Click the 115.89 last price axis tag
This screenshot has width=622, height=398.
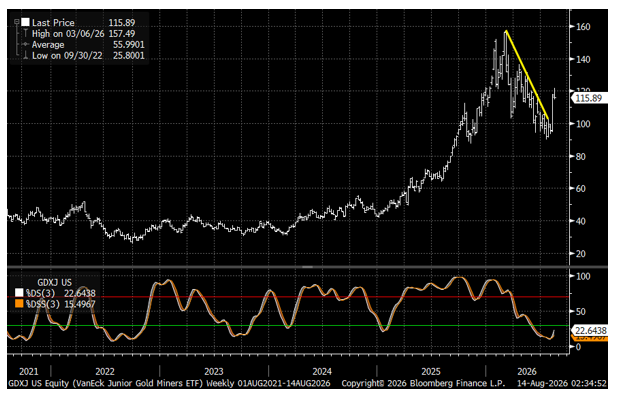(x=588, y=98)
